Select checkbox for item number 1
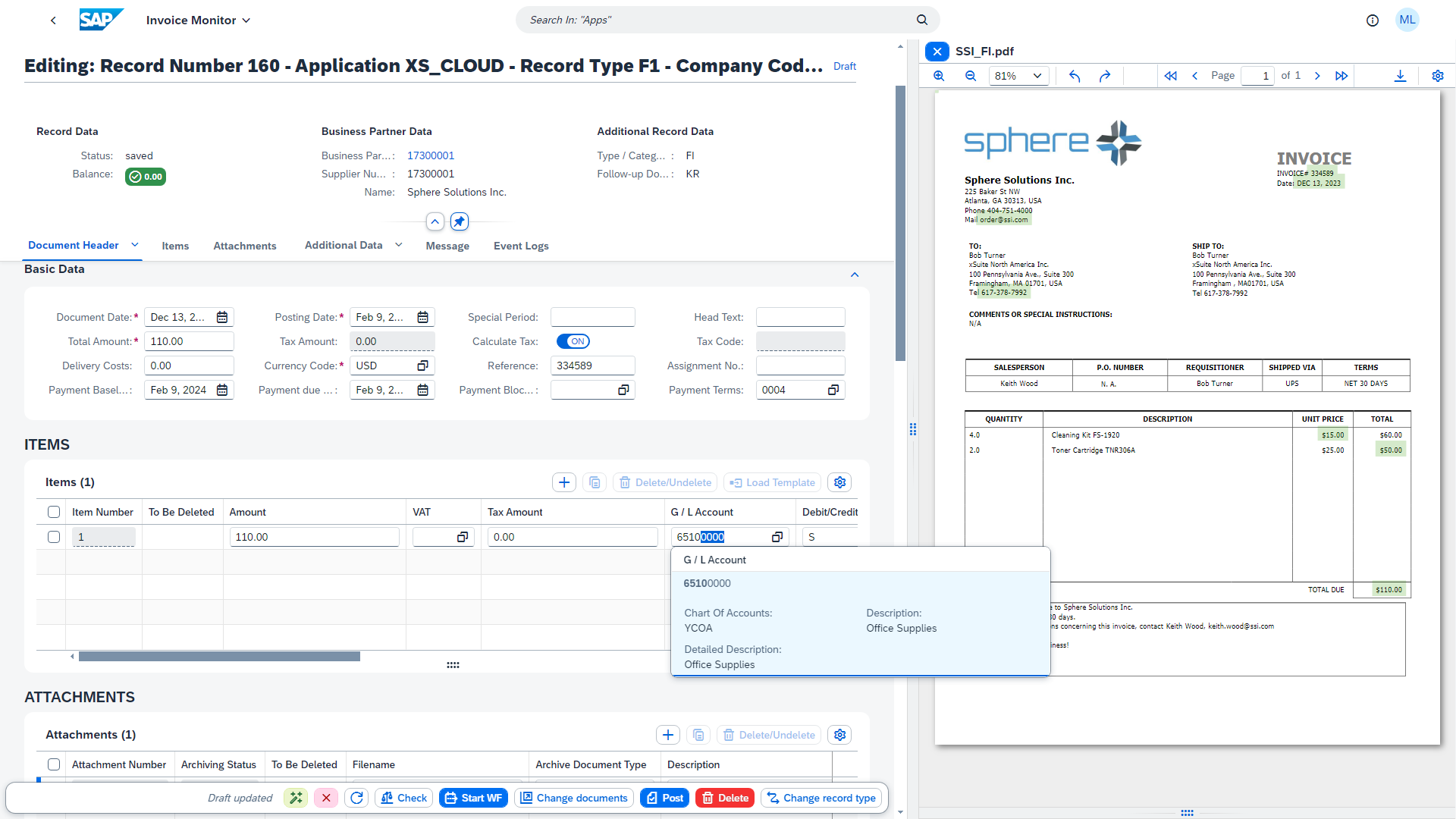 click(x=53, y=536)
